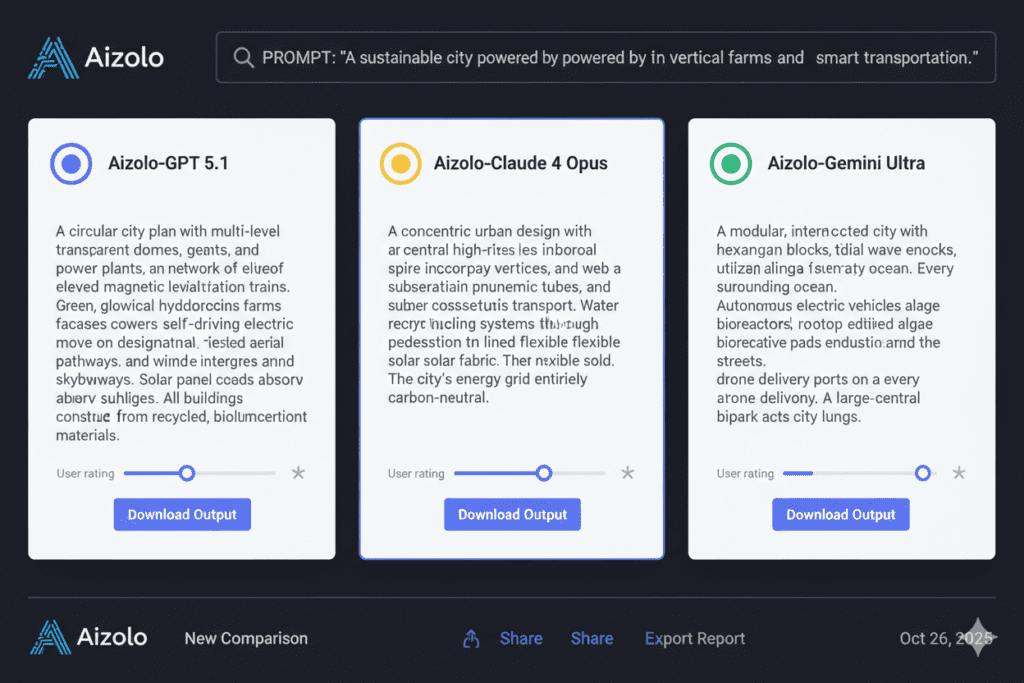
Task: Click the Aizolo logo in the footer
Action: tap(88, 637)
